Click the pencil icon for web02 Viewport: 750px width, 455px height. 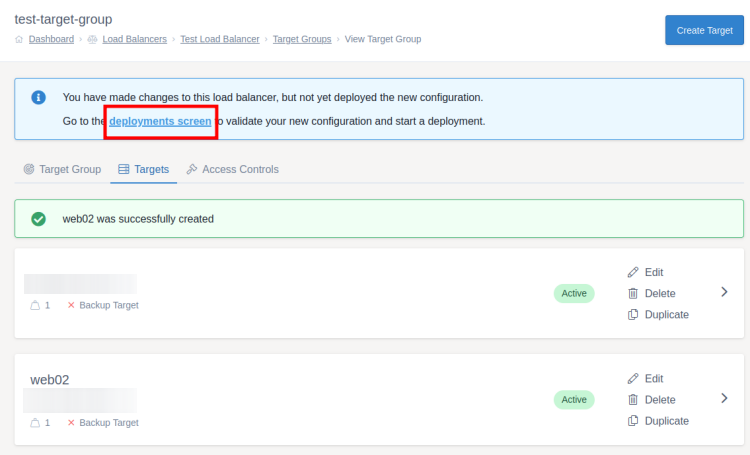pyautogui.click(x=633, y=378)
